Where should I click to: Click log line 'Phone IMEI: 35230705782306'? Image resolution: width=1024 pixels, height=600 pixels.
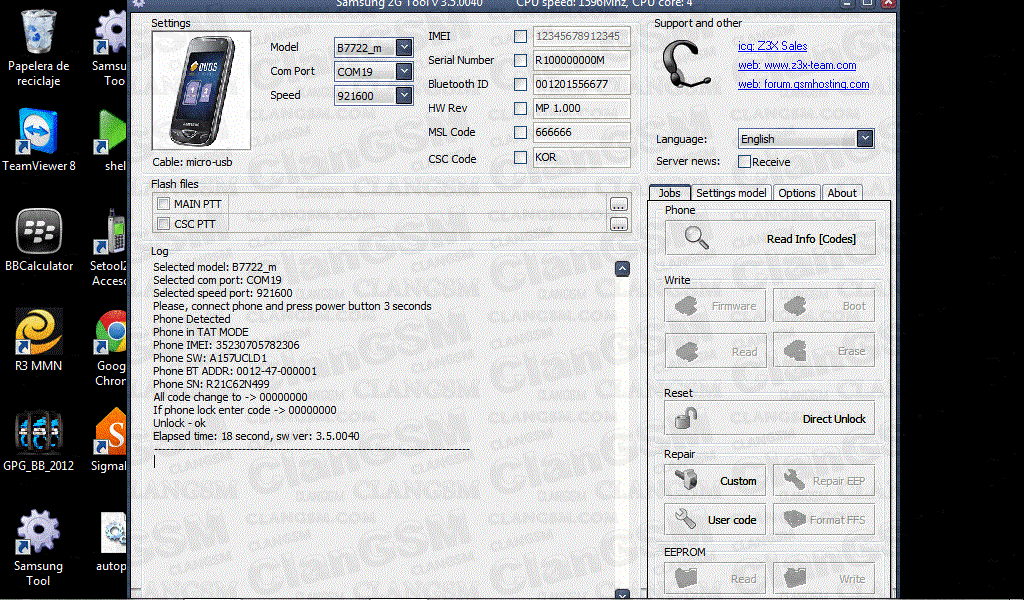point(226,345)
